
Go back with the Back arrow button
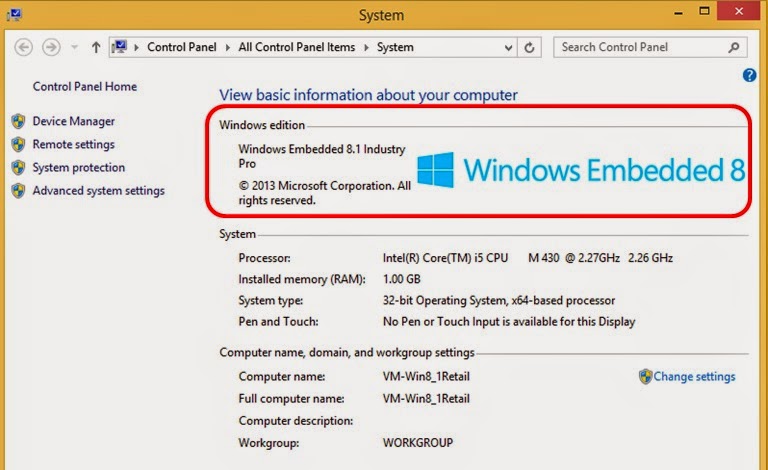pos(24,47)
